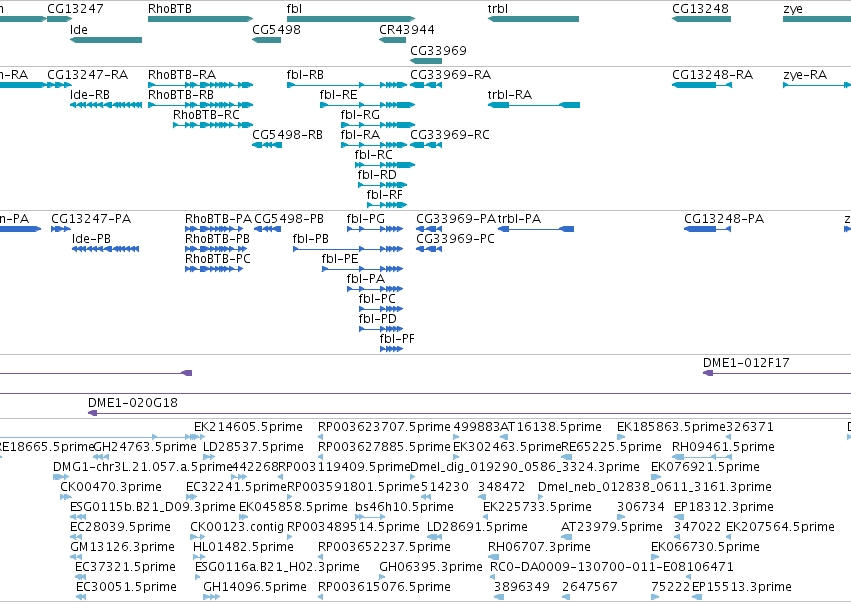Select transcript RhoBTB-RC
851x602 pixels.
pyautogui.click(x=206, y=115)
